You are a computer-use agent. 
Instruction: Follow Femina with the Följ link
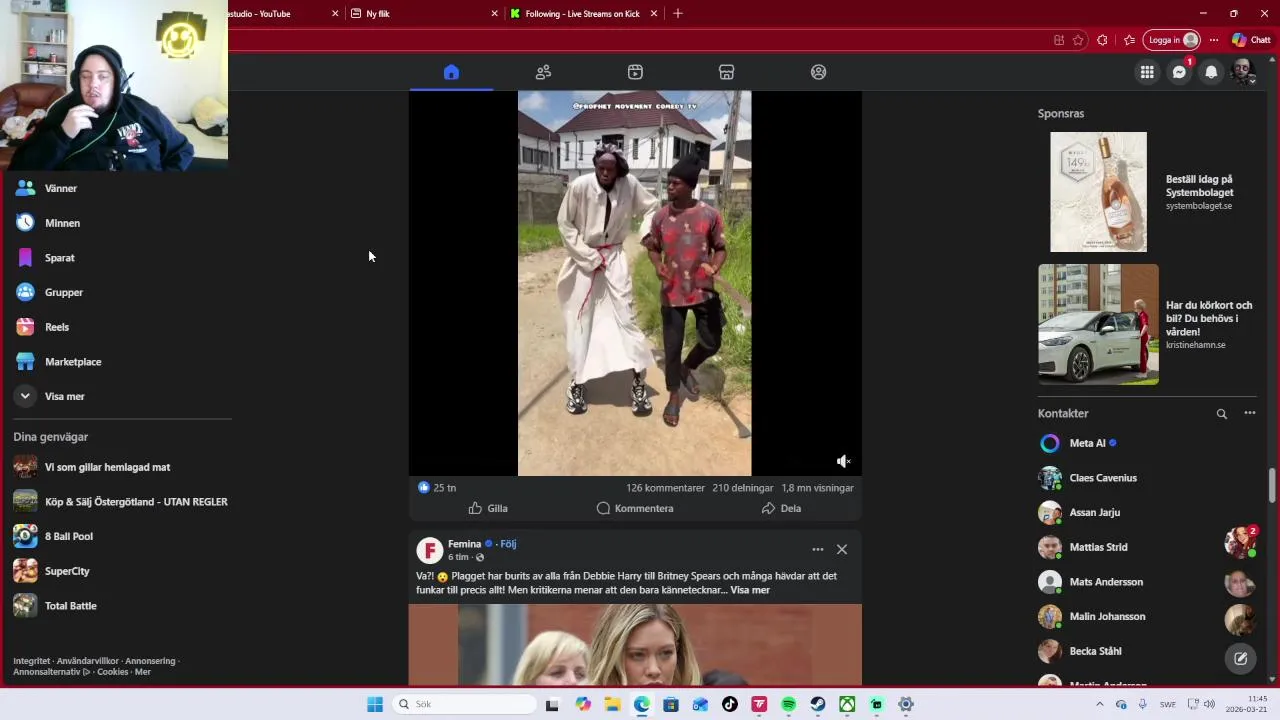(x=508, y=544)
